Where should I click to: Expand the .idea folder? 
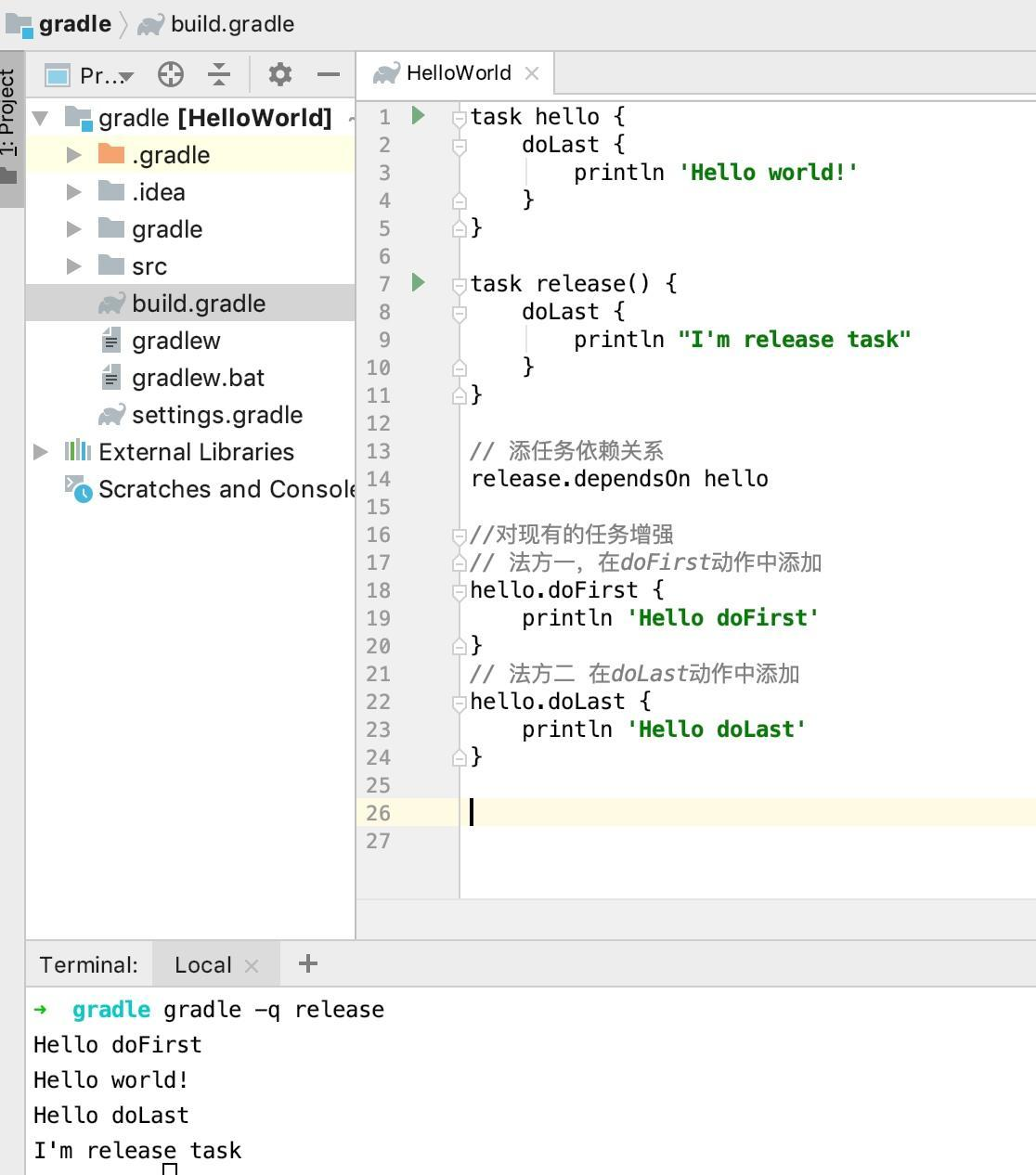(74, 192)
